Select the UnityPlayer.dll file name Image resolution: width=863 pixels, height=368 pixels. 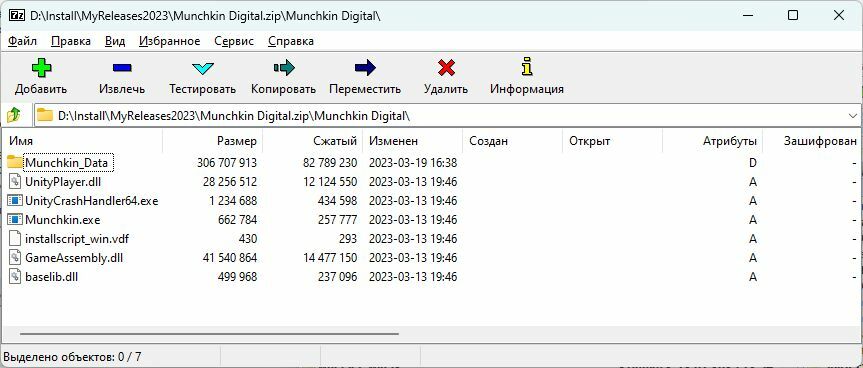63,182
